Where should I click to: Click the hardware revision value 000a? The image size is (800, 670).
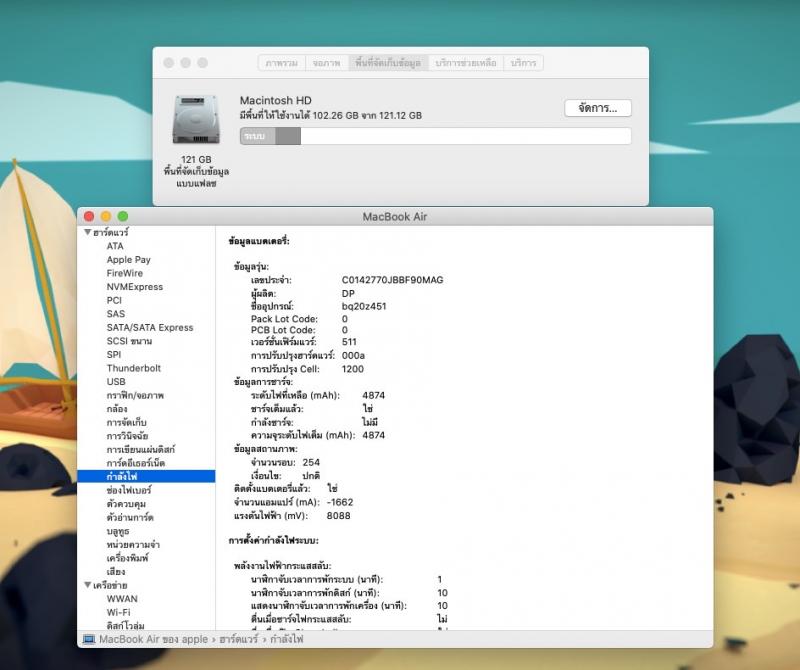pyautogui.click(x=353, y=355)
